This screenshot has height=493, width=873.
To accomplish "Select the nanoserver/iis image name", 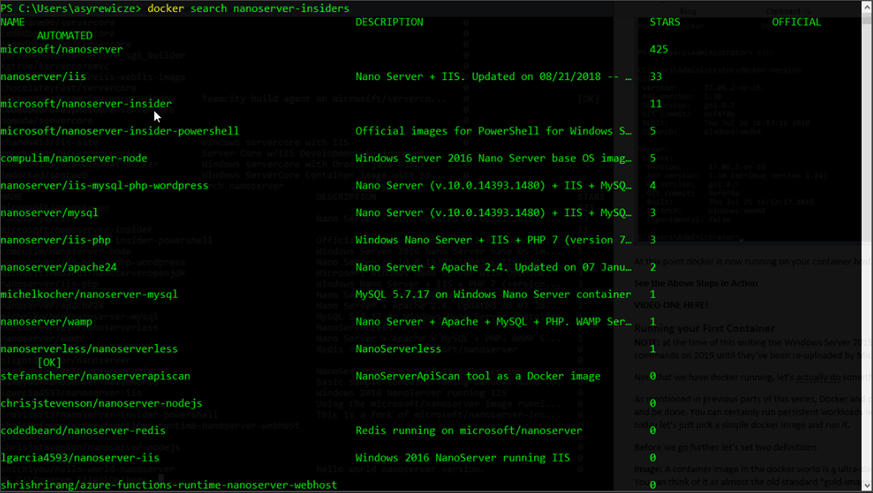I will [x=43, y=77].
